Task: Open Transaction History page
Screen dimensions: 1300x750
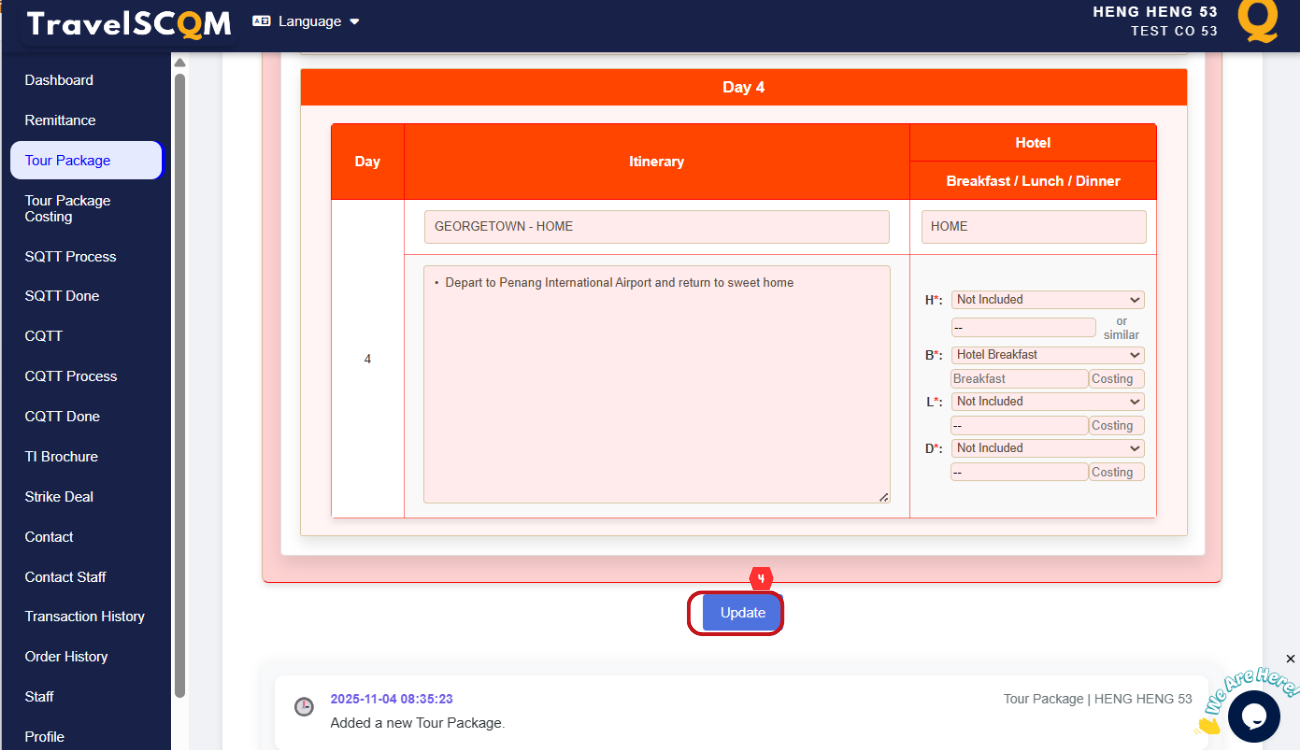Action: tap(85, 616)
